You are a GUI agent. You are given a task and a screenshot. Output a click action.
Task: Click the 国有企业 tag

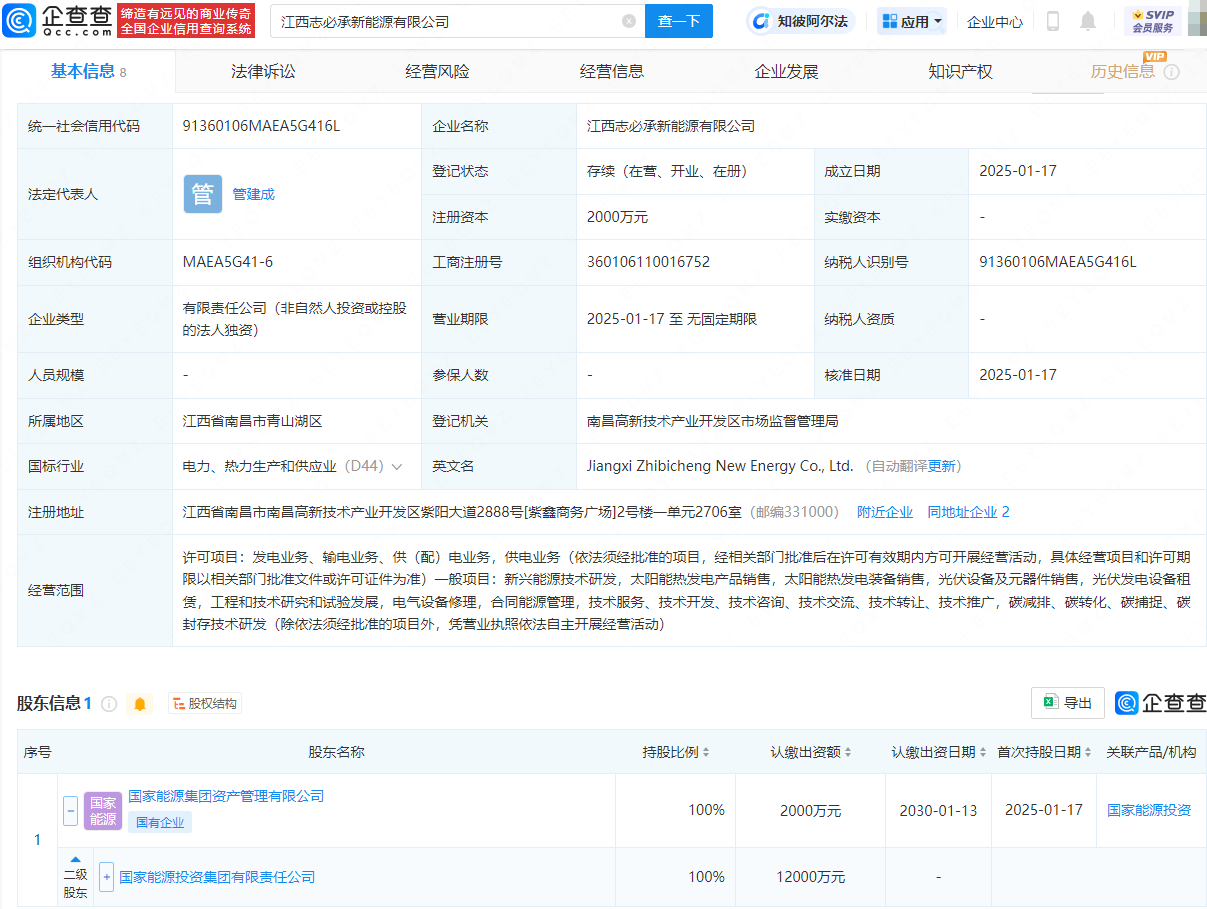point(159,822)
